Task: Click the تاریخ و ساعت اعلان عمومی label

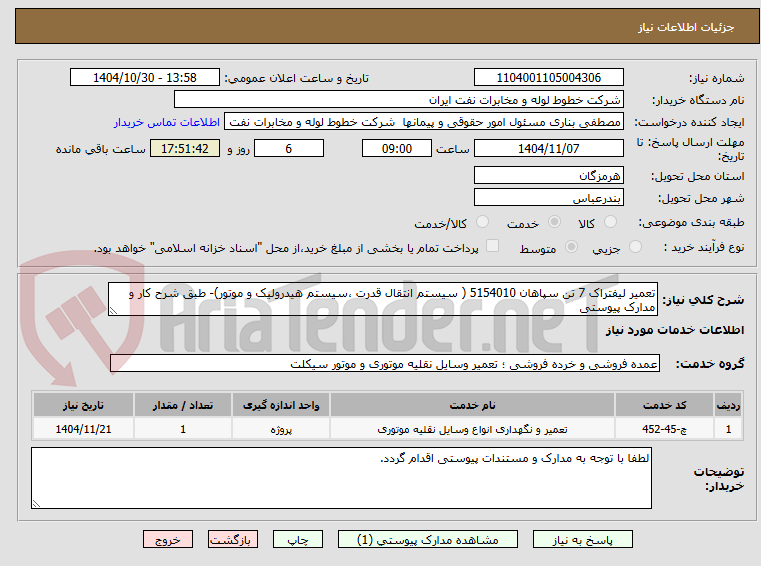Action: click(x=297, y=78)
